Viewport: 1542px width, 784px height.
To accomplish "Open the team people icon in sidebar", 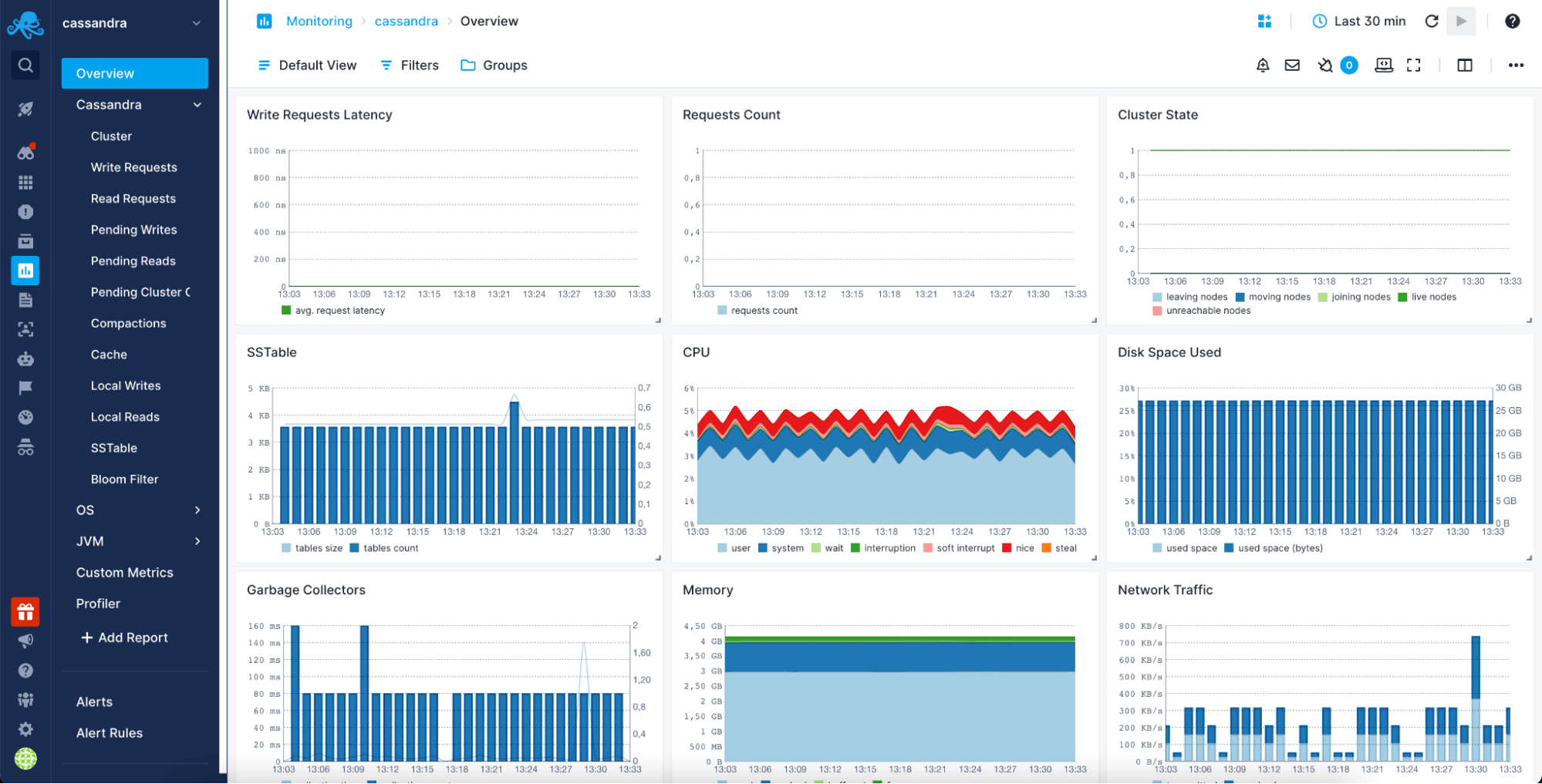I will (25, 700).
